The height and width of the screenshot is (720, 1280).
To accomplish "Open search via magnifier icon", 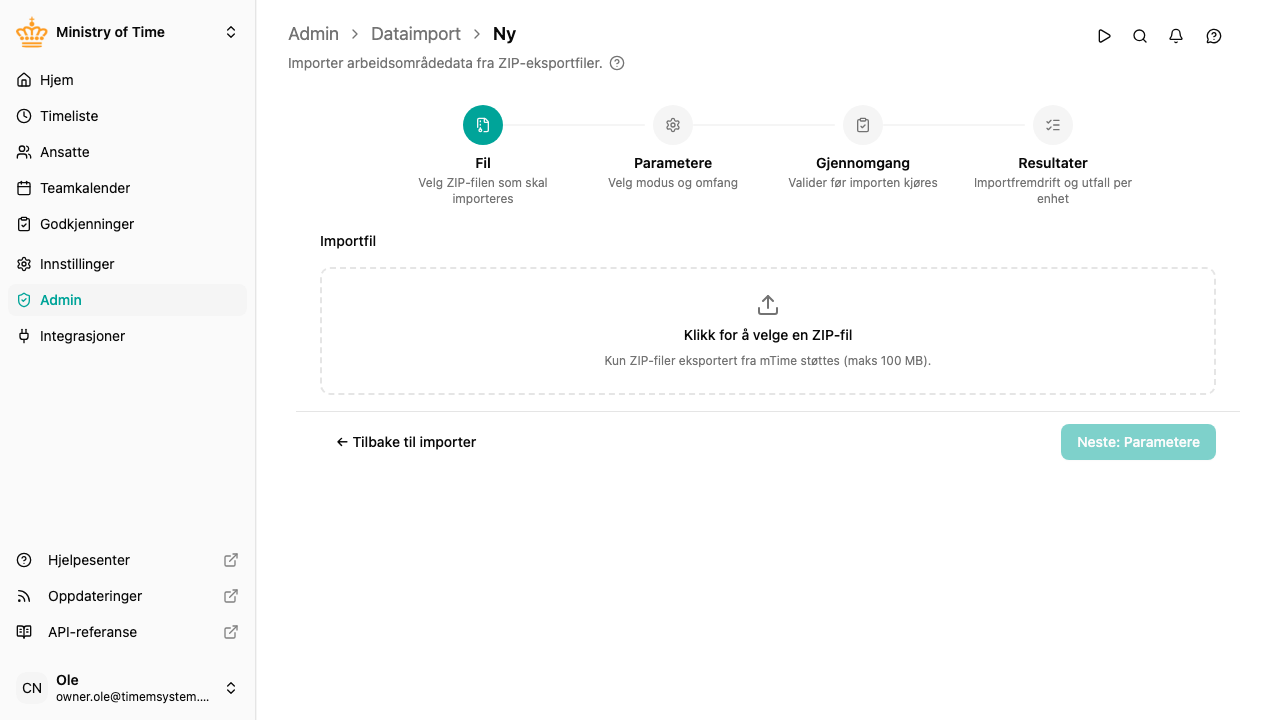I will 1140,36.
